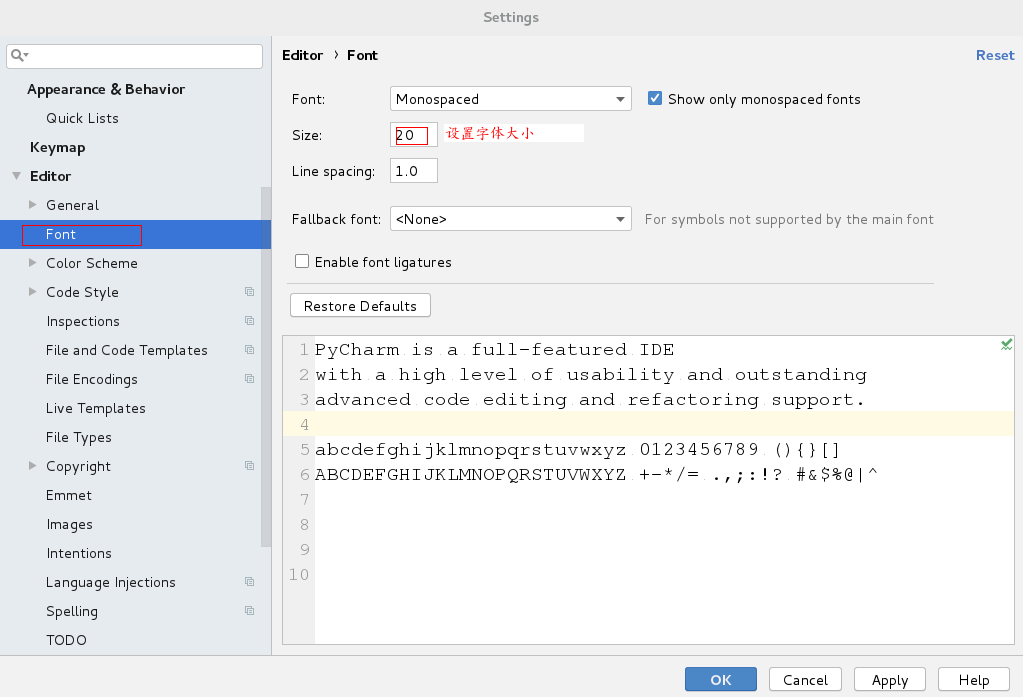Expand the Copyright tree node

(x=33, y=465)
